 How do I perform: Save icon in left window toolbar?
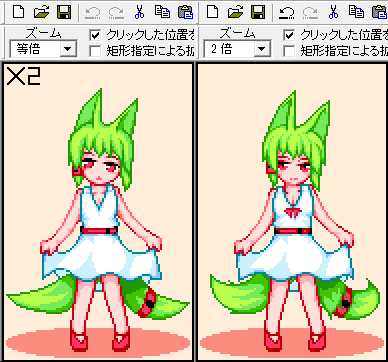click(63, 12)
